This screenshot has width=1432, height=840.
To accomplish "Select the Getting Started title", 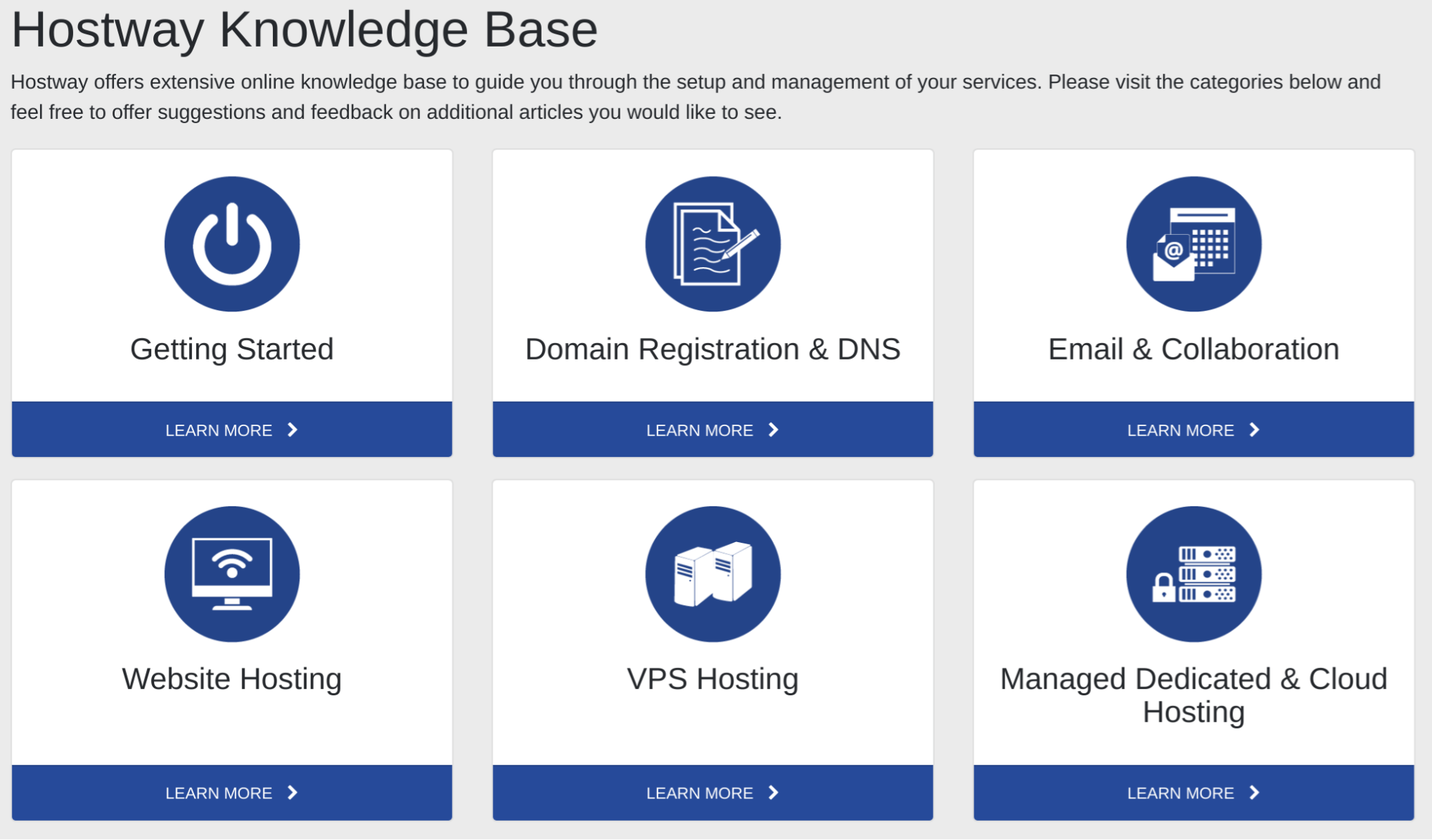I will click(232, 349).
